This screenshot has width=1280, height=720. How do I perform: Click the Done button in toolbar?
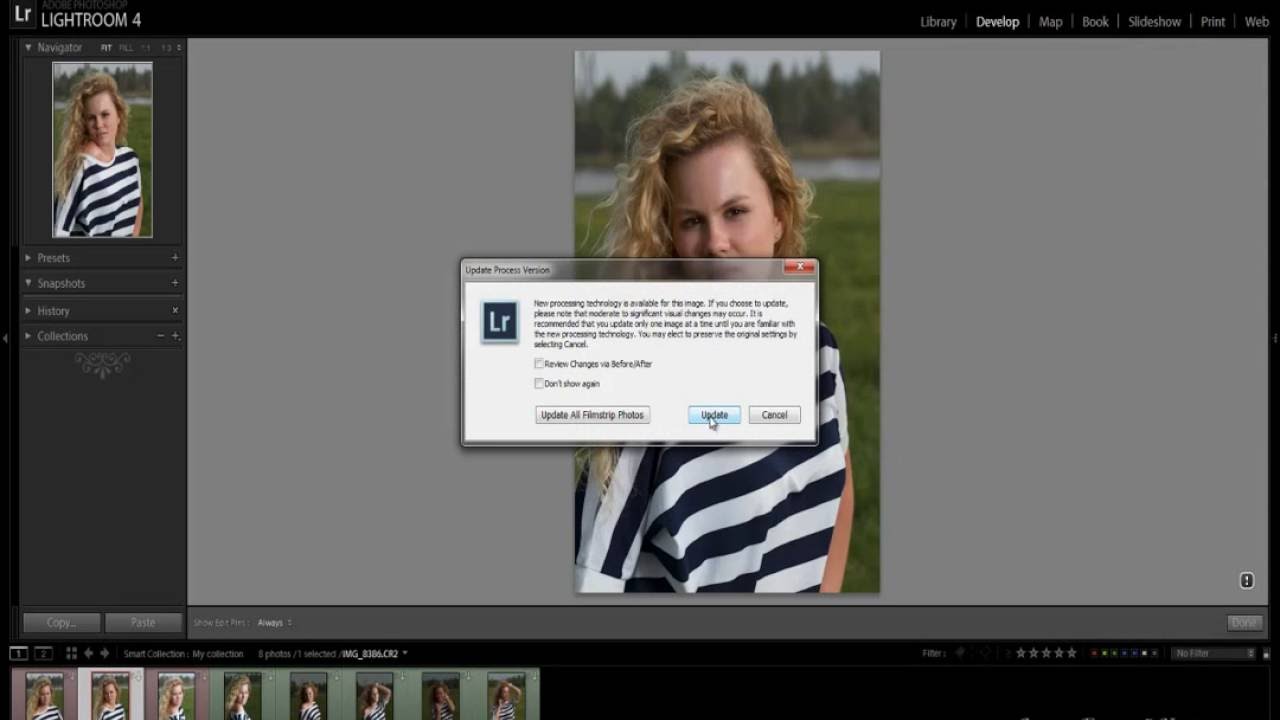1244,622
